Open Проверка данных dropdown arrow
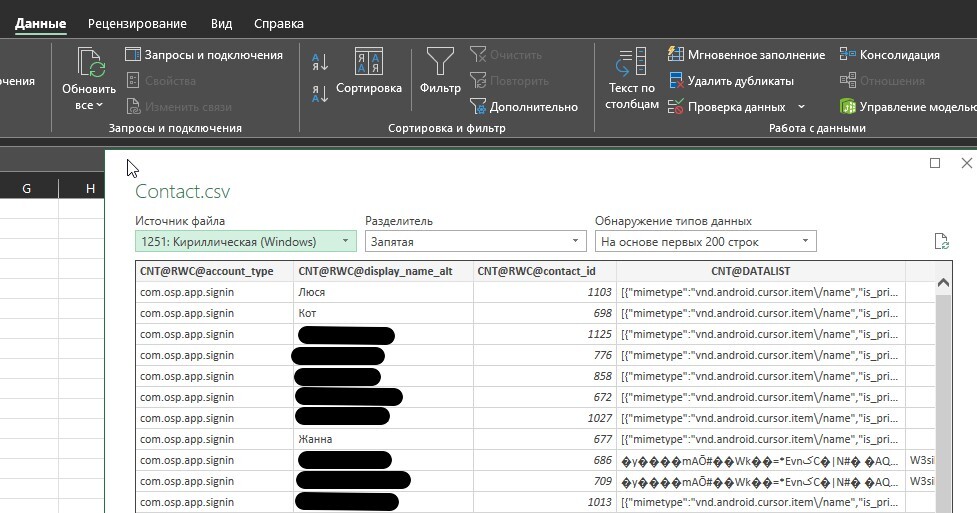Viewport: 977px width, 513px height. [801, 107]
